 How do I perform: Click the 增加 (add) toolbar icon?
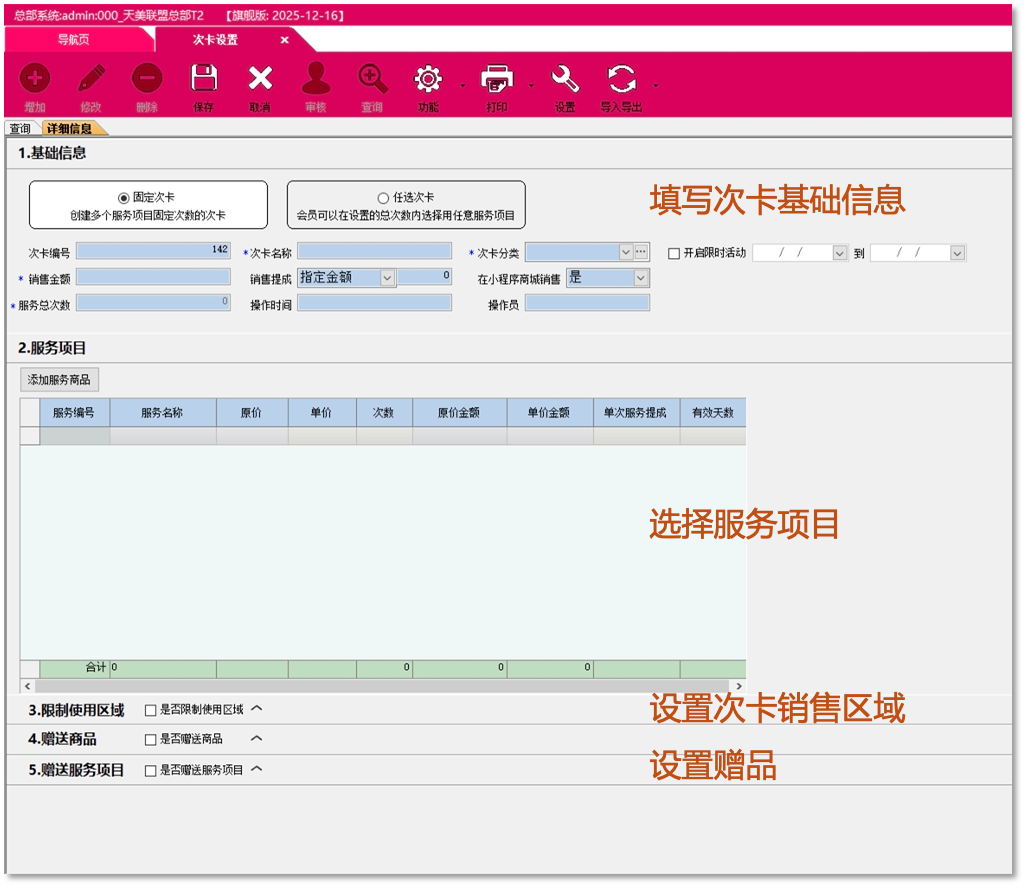(35, 79)
